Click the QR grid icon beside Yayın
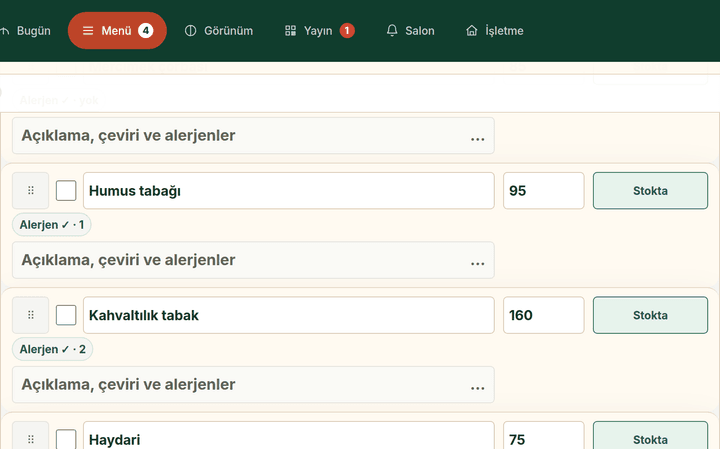The image size is (720, 449). pyautogui.click(x=290, y=31)
